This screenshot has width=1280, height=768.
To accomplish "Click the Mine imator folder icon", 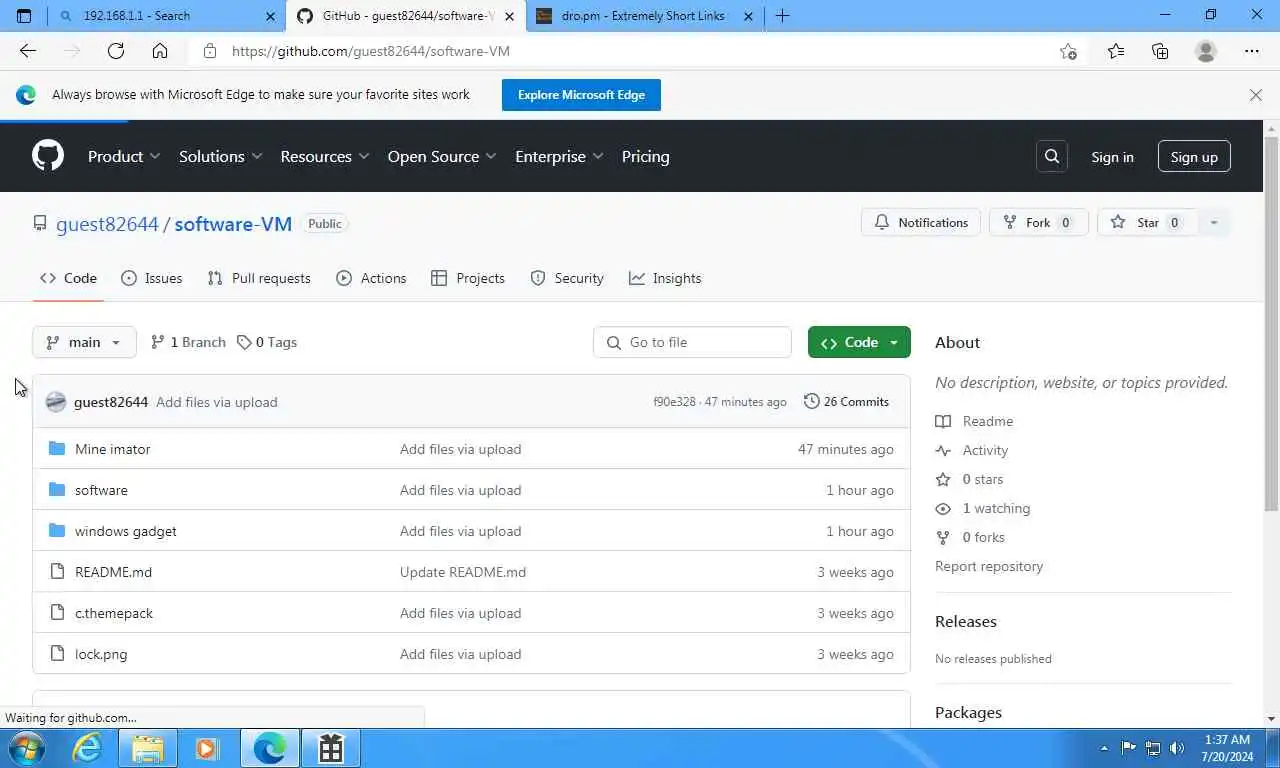I will pyautogui.click(x=57, y=449).
